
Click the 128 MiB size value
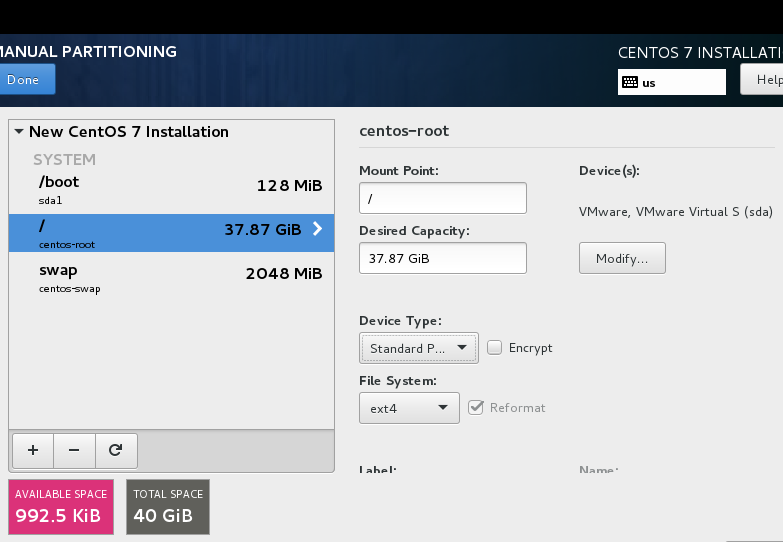click(290, 186)
